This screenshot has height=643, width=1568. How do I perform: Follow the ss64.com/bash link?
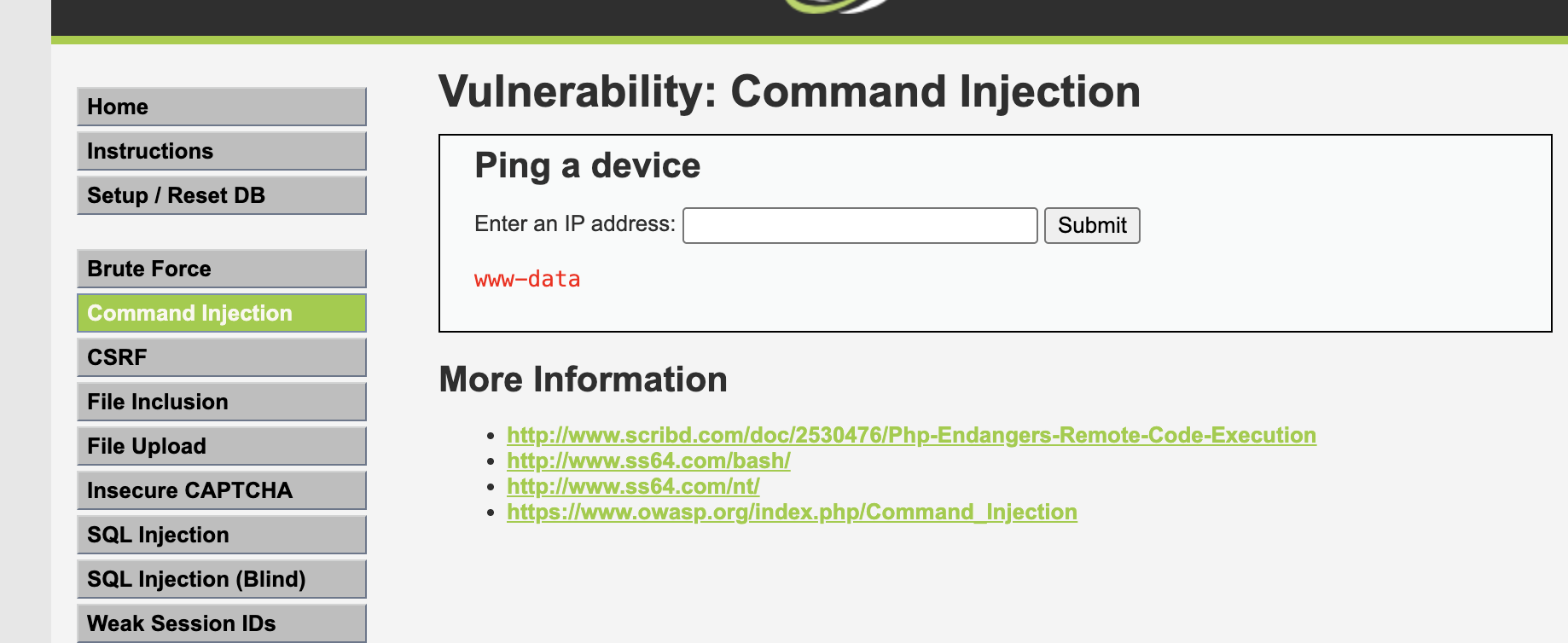(648, 461)
